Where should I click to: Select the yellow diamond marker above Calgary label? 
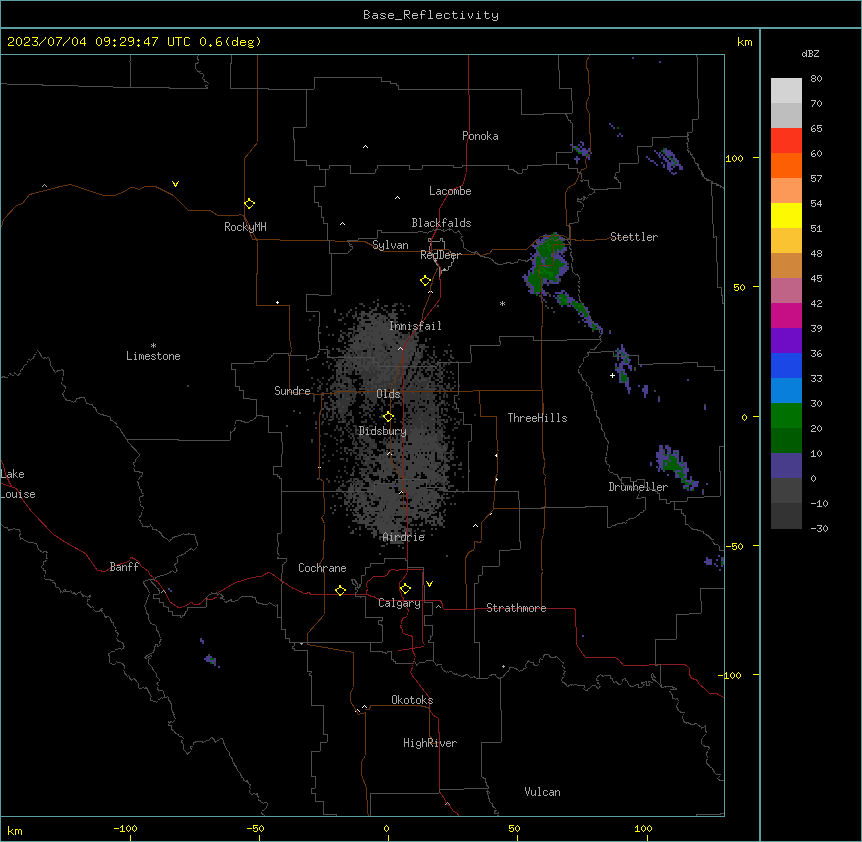coord(405,589)
